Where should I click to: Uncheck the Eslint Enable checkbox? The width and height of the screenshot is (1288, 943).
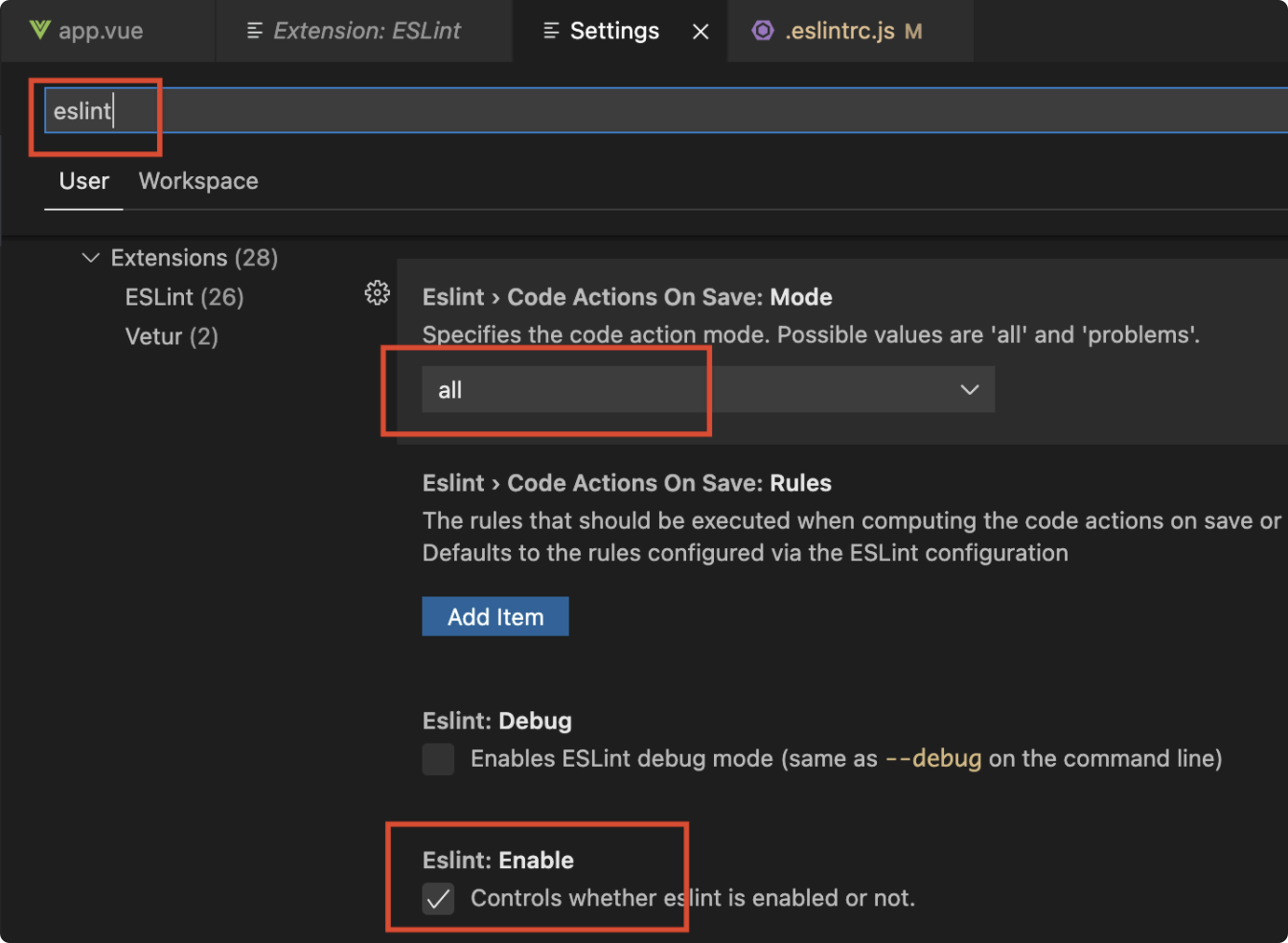point(438,899)
